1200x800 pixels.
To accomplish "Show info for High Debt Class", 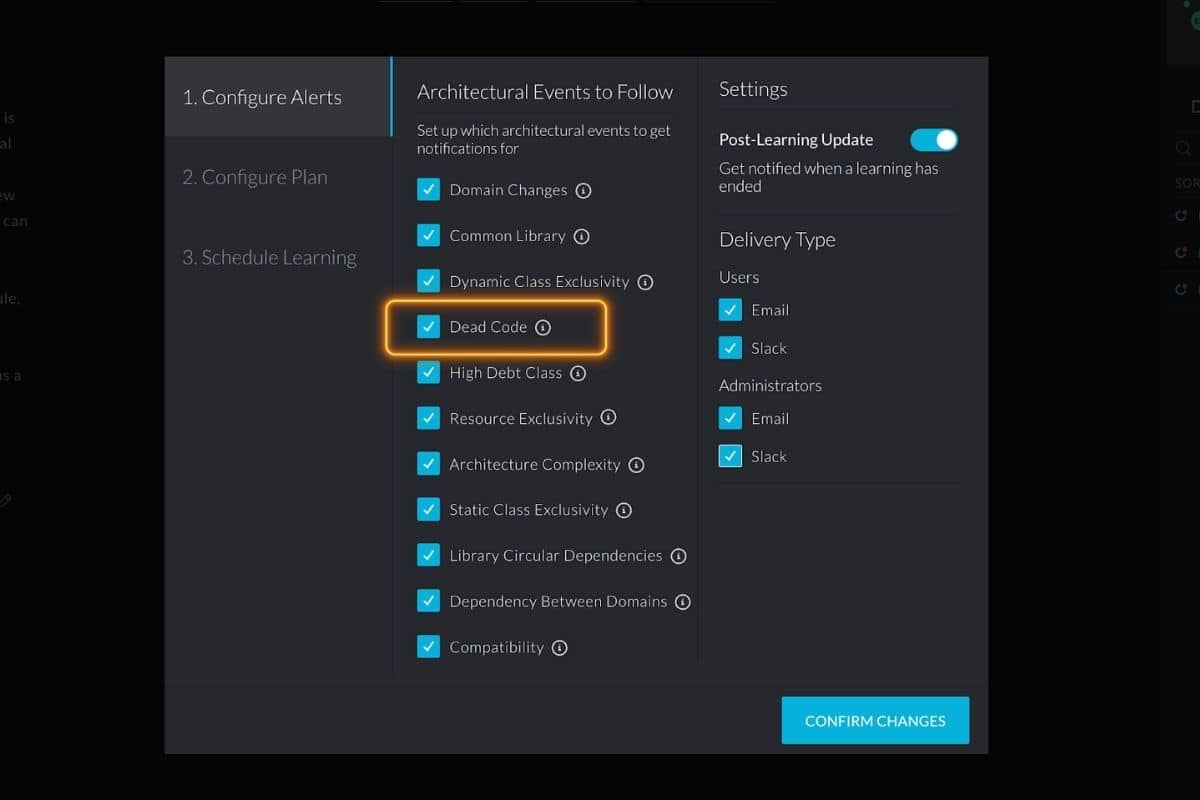I will [x=578, y=373].
